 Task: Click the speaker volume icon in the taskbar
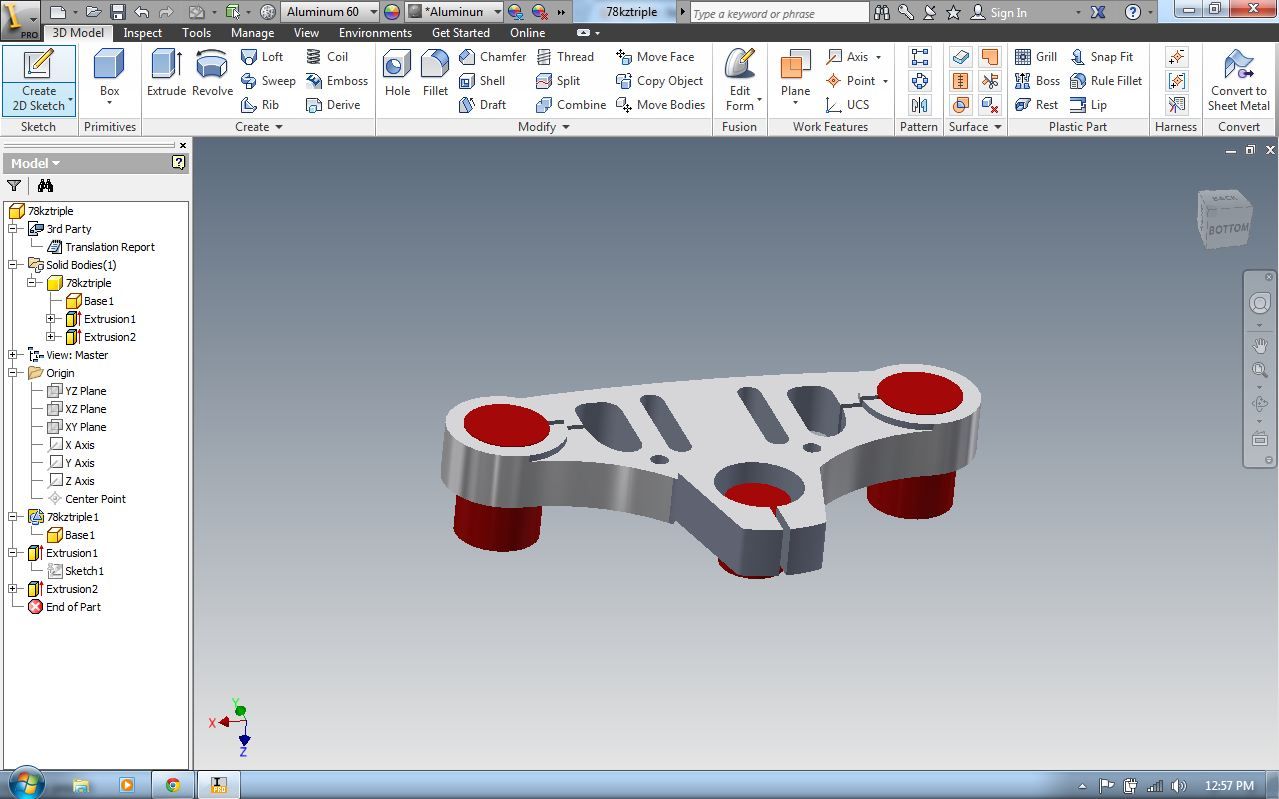[1178, 786]
